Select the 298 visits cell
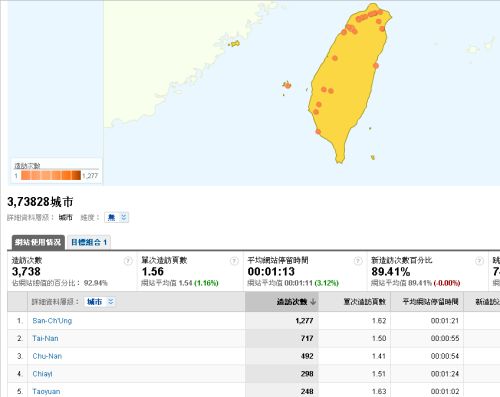The height and width of the screenshot is (397, 500). point(282,374)
